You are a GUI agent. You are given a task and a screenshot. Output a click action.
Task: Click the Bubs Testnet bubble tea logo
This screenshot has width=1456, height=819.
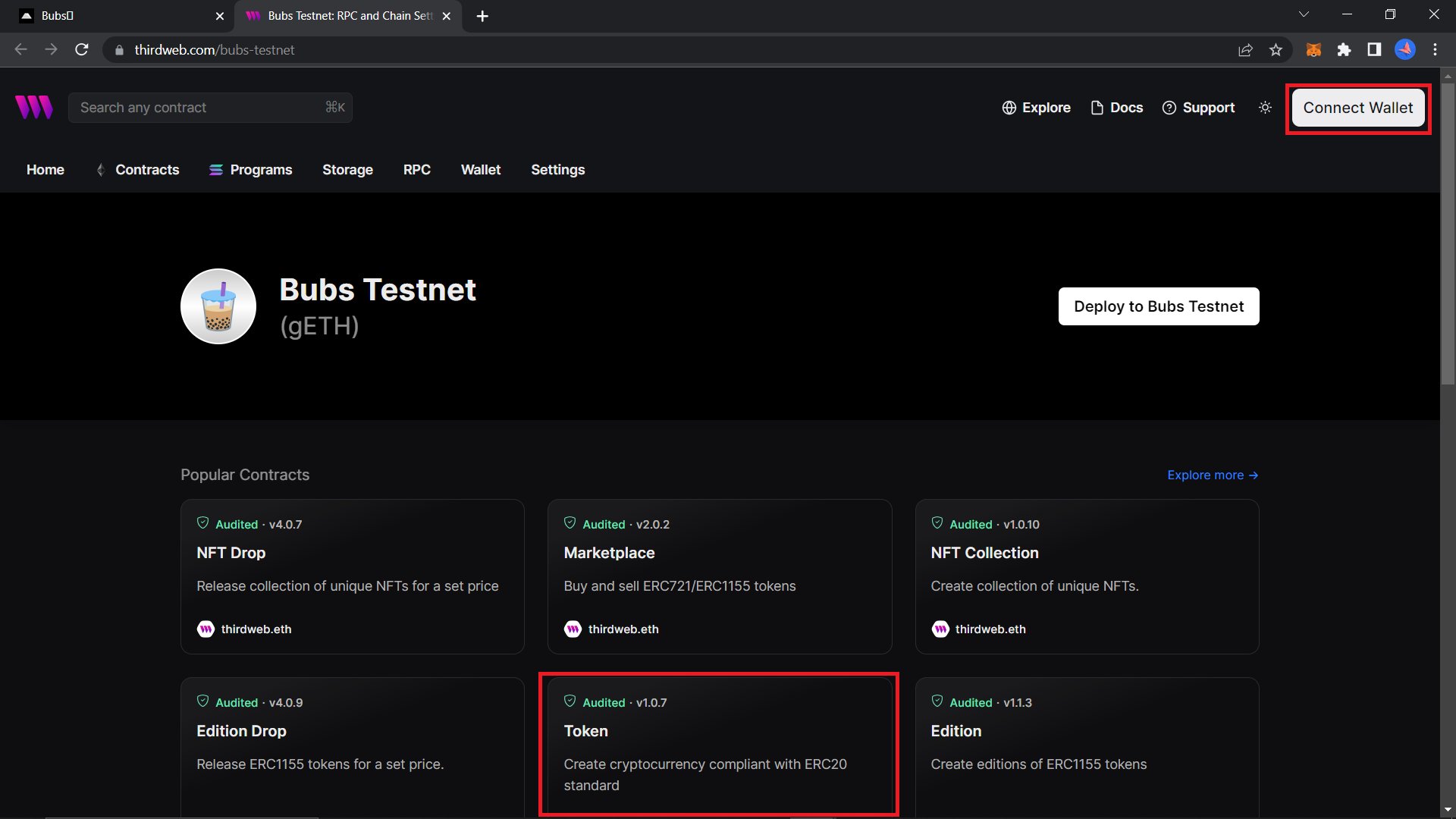(x=218, y=306)
